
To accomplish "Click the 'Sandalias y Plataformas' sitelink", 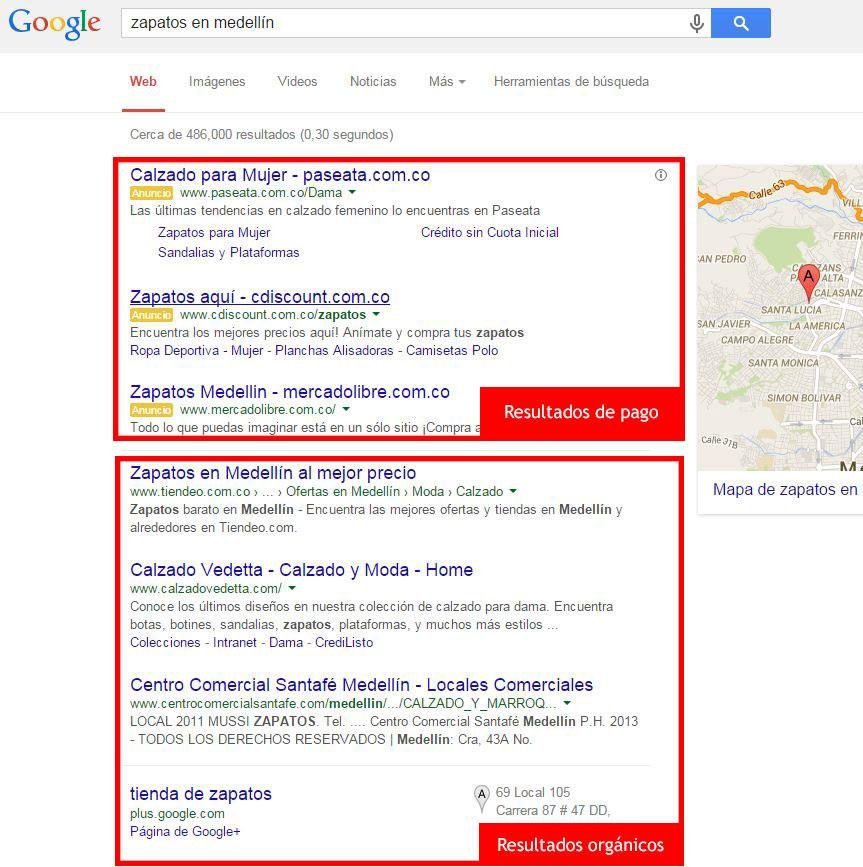I will (228, 253).
